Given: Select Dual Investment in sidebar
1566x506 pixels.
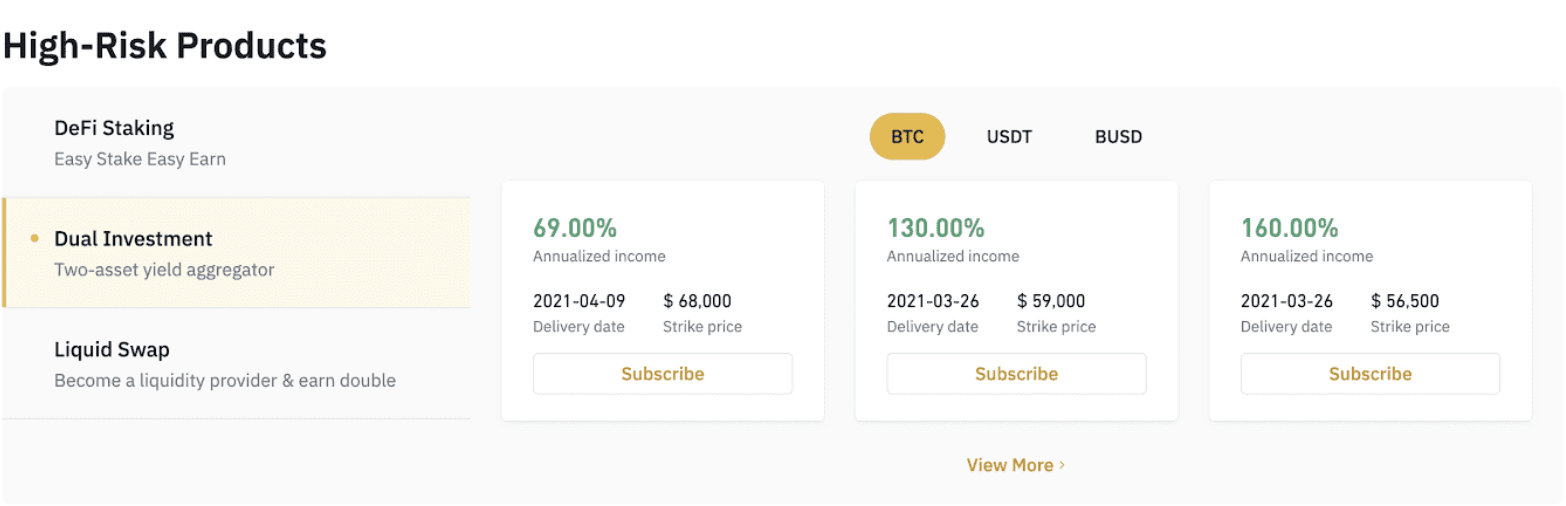Looking at the screenshot, I should 236,253.
